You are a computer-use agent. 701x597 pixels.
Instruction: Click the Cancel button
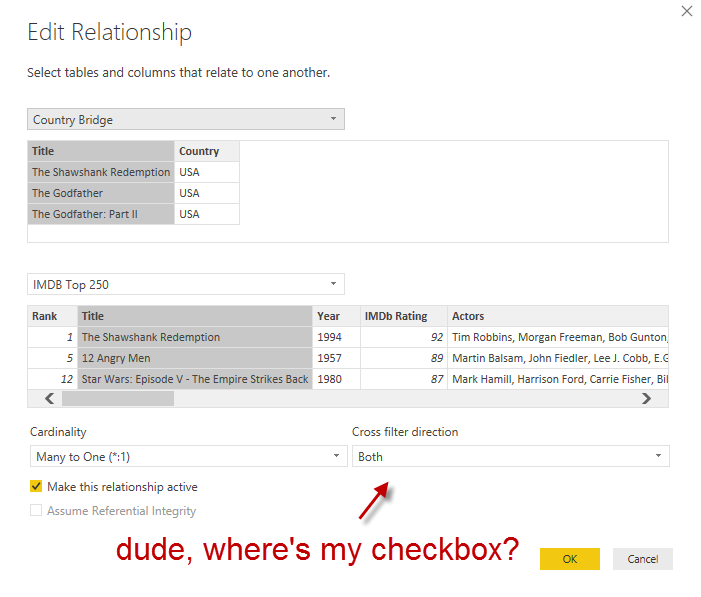(642, 559)
